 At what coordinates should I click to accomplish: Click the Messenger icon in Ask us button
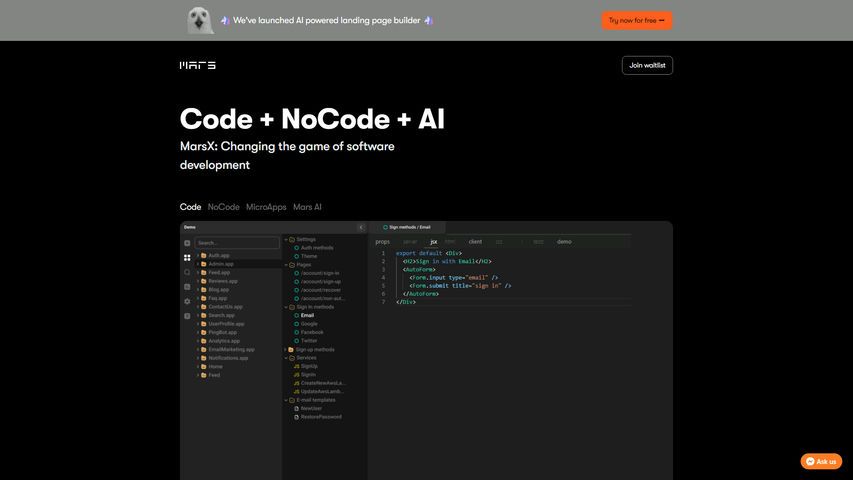tap(810, 461)
